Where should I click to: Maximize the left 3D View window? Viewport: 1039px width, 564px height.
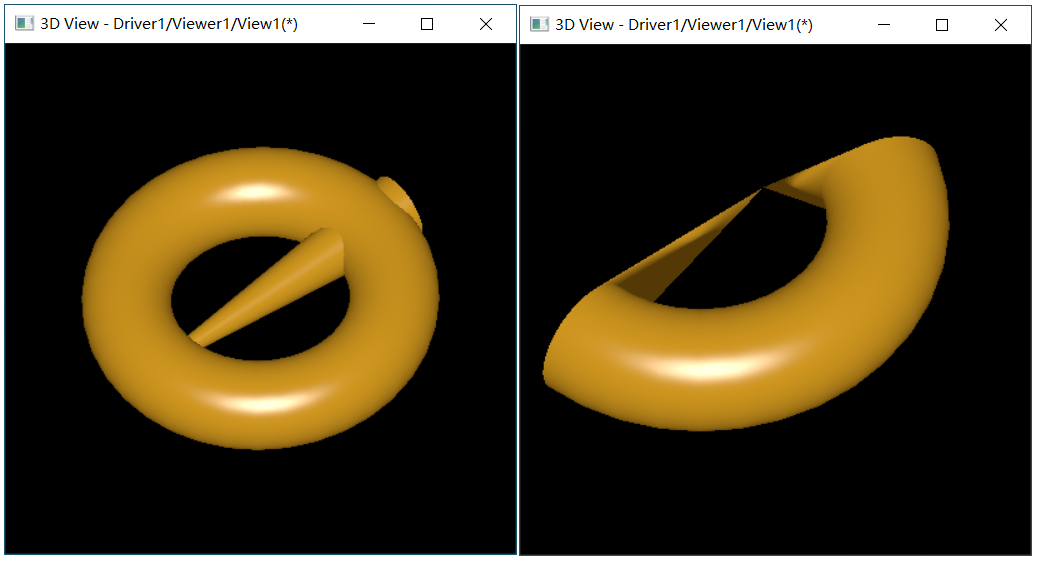427,24
